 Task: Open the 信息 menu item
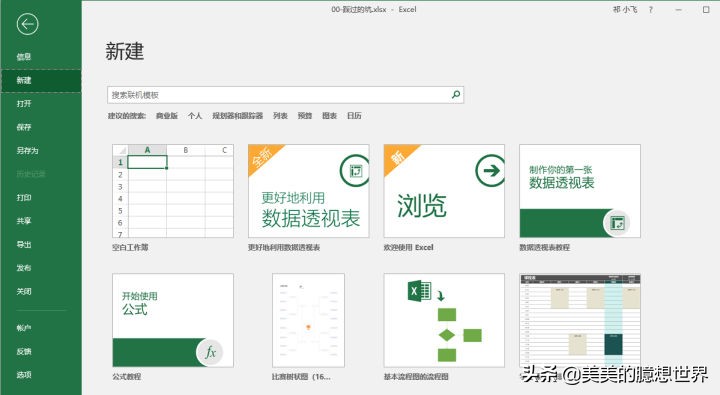coord(24,57)
